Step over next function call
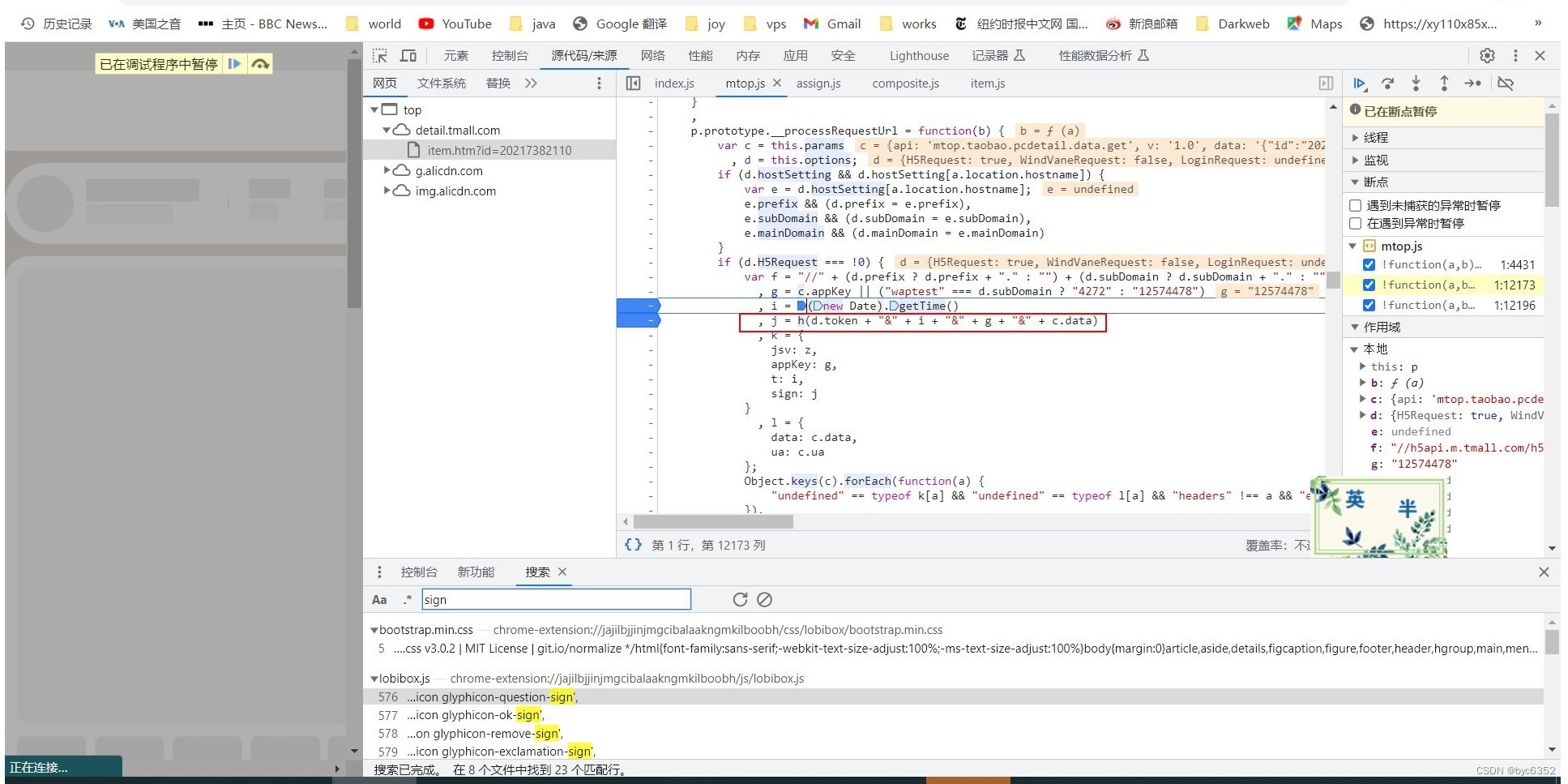This screenshot has height=784, width=1568. pyautogui.click(x=1388, y=84)
